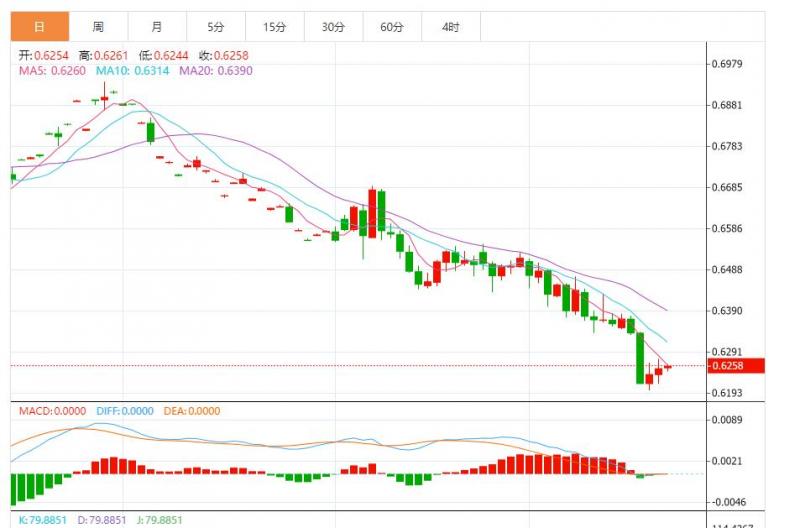
Task: Click the 0.0089 MACD axis label
Action: (727, 420)
